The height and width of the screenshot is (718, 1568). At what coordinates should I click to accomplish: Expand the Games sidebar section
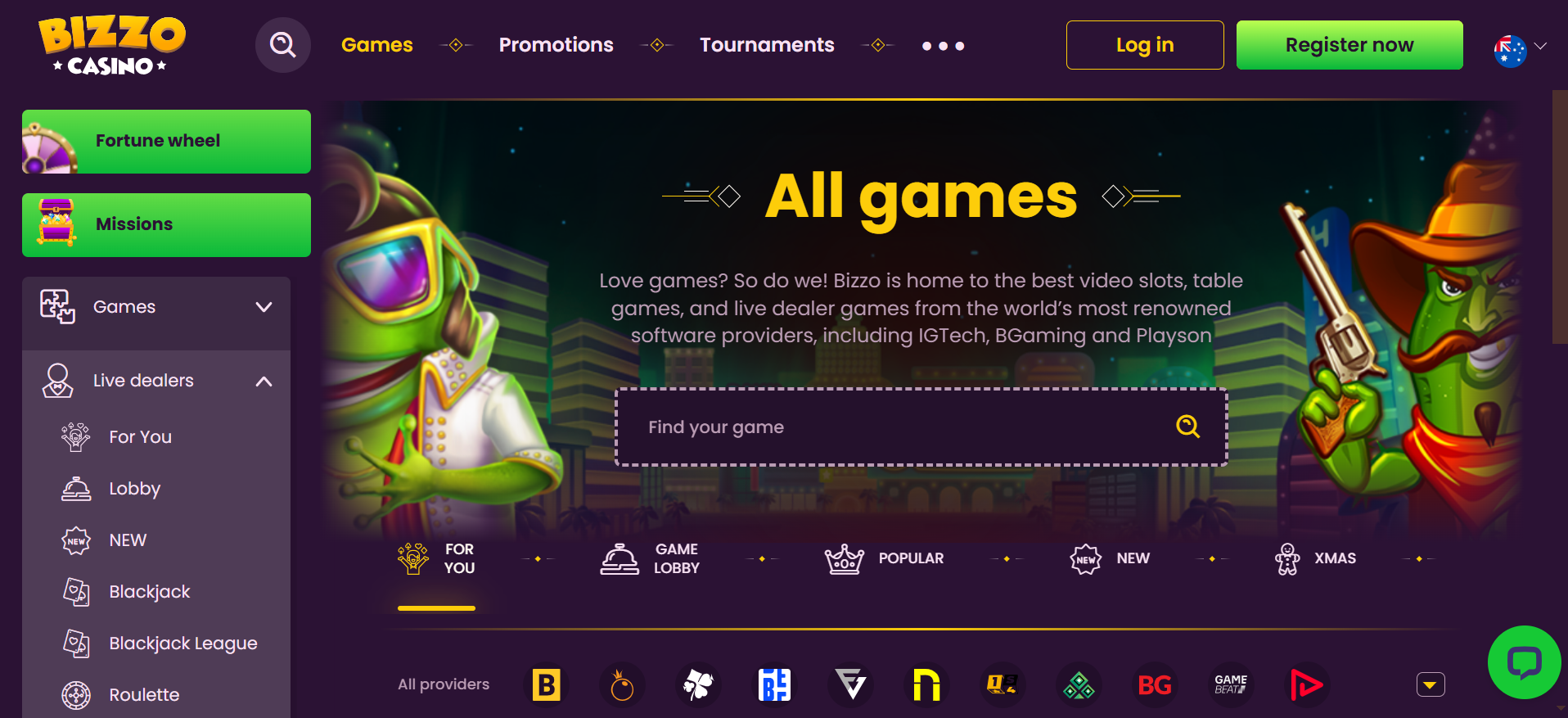156,307
